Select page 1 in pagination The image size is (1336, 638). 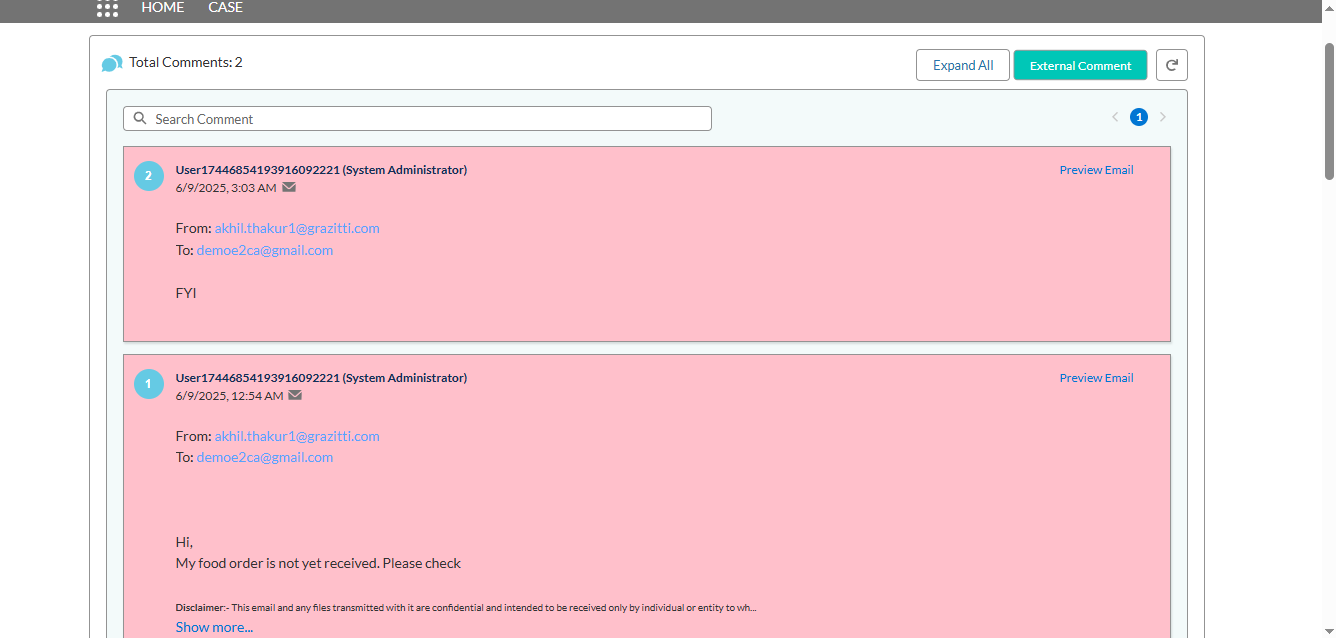(1138, 117)
